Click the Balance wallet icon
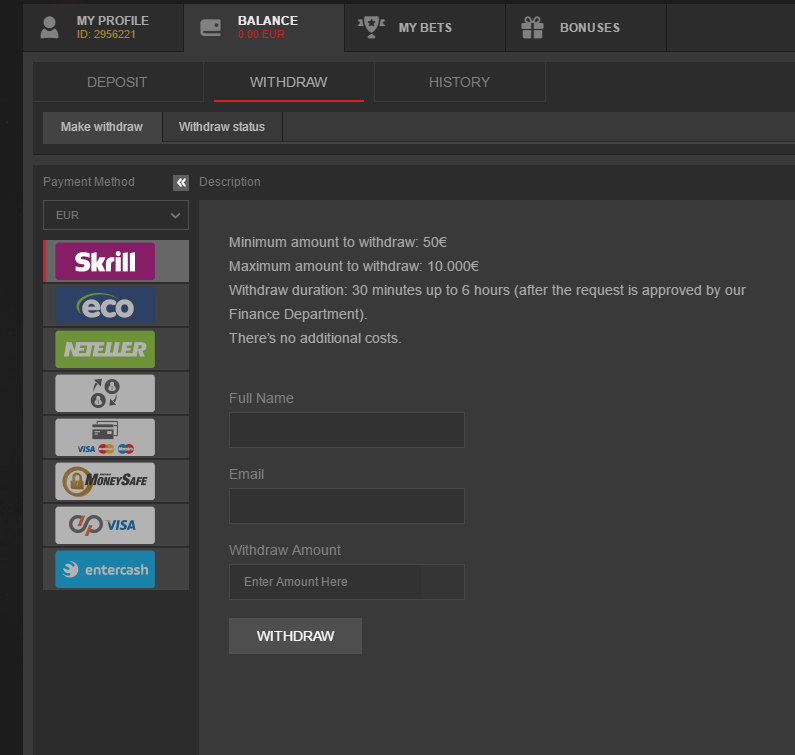This screenshot has height=755, width=795. (x=210, y=27)
